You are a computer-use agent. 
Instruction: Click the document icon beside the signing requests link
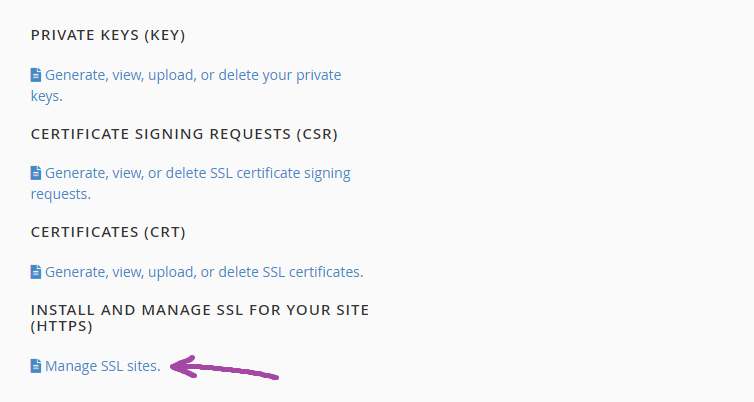click(36, 173)
